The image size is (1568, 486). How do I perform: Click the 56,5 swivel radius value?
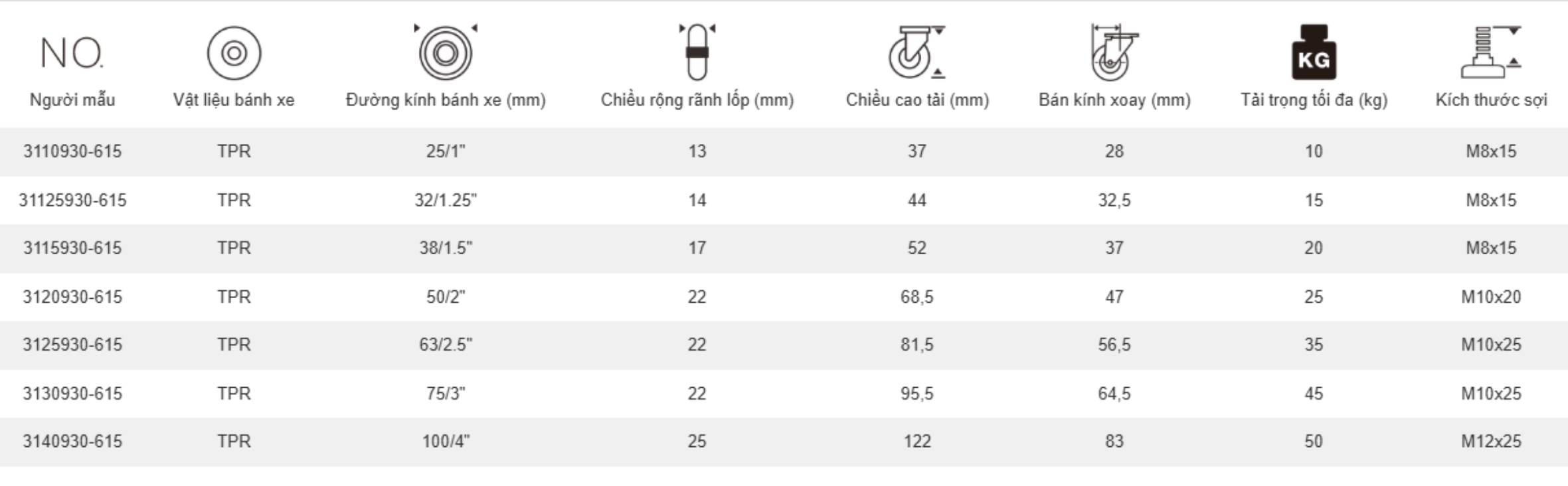[x=1114, y=345]
